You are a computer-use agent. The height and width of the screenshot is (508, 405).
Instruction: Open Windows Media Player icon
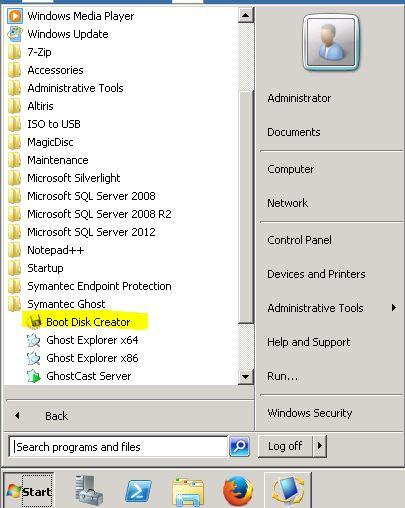coord(15,16)
